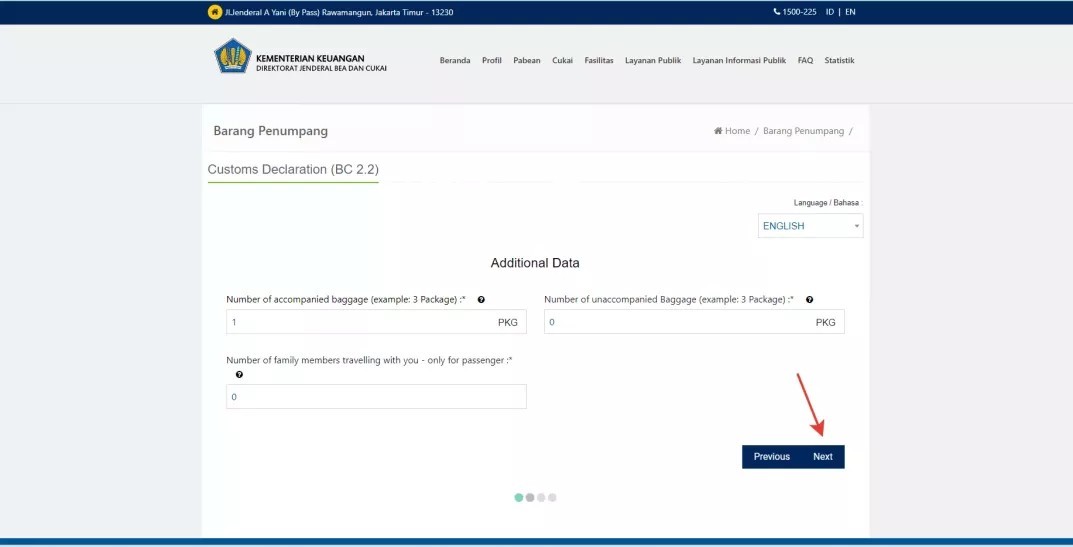Open the Beranda menu
1073x547 pixels.
(x=454, y=61)
